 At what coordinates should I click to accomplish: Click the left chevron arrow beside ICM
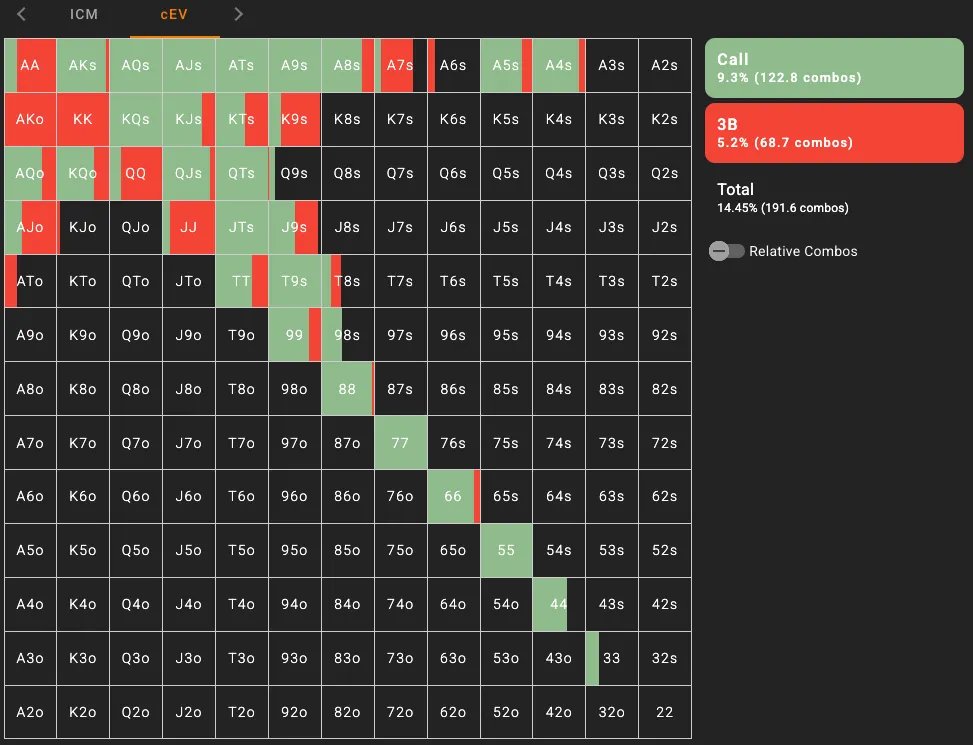click(22, 14)
